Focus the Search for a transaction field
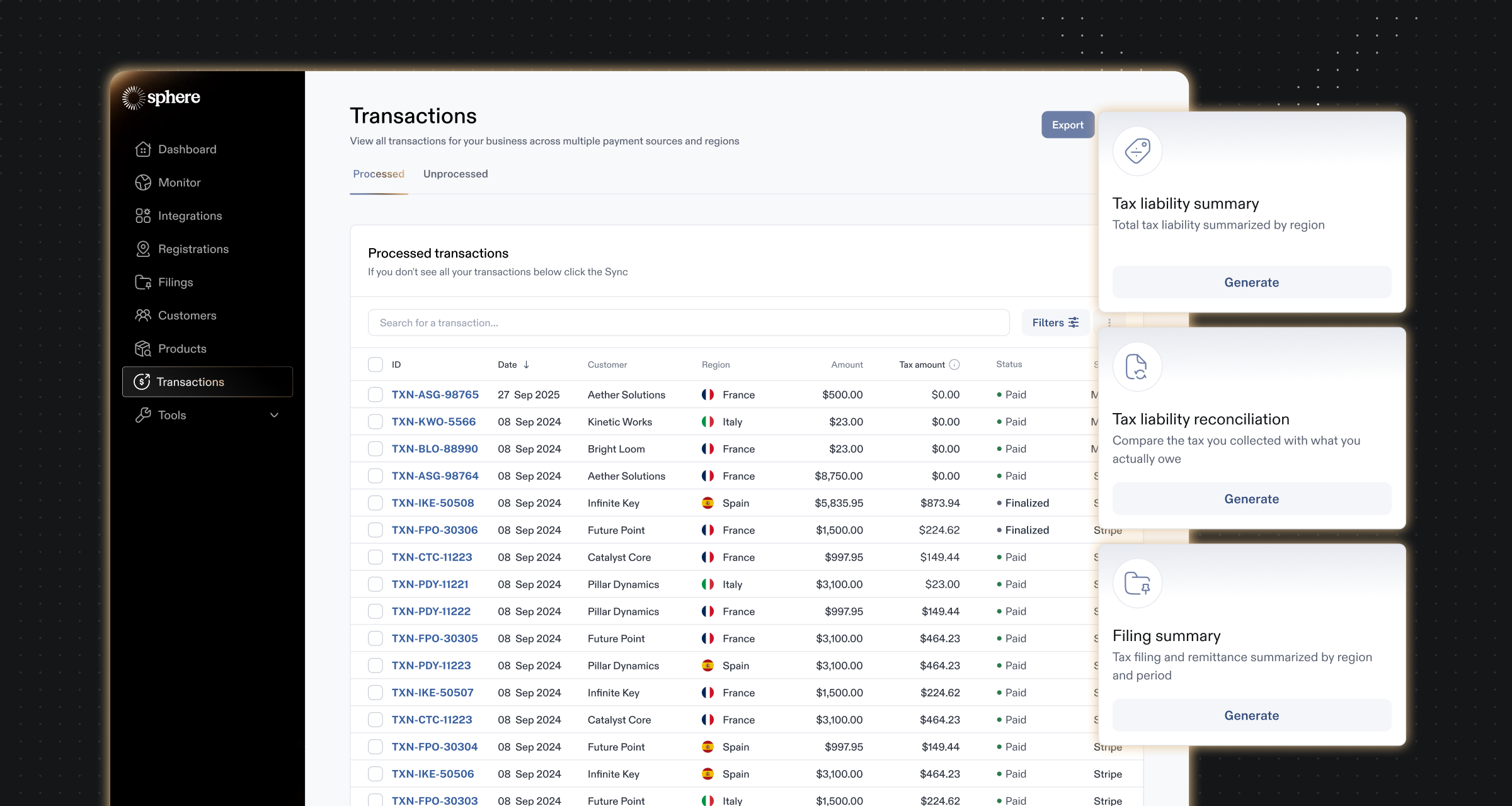1512x806 pixels. coord(688,322)
